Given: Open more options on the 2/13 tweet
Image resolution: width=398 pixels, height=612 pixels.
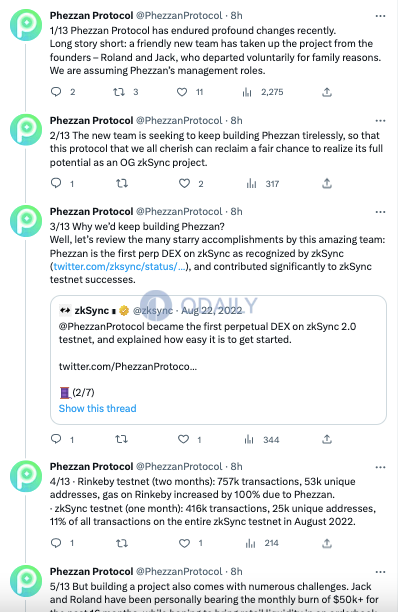Looking at the screenshot, I should (x=380, y=121).
